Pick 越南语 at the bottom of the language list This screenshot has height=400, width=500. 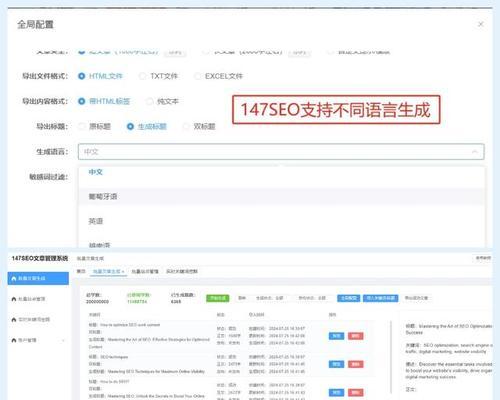coord(281,244)
